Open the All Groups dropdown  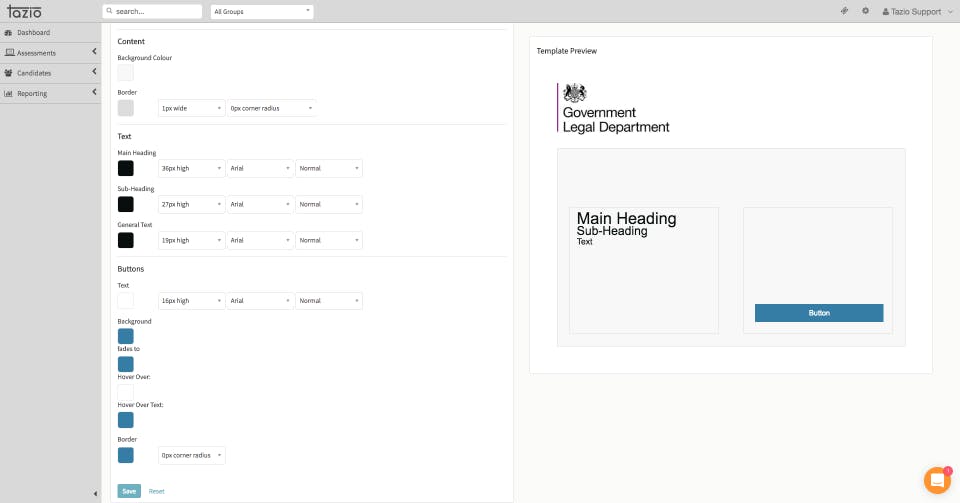click(262, 12)
